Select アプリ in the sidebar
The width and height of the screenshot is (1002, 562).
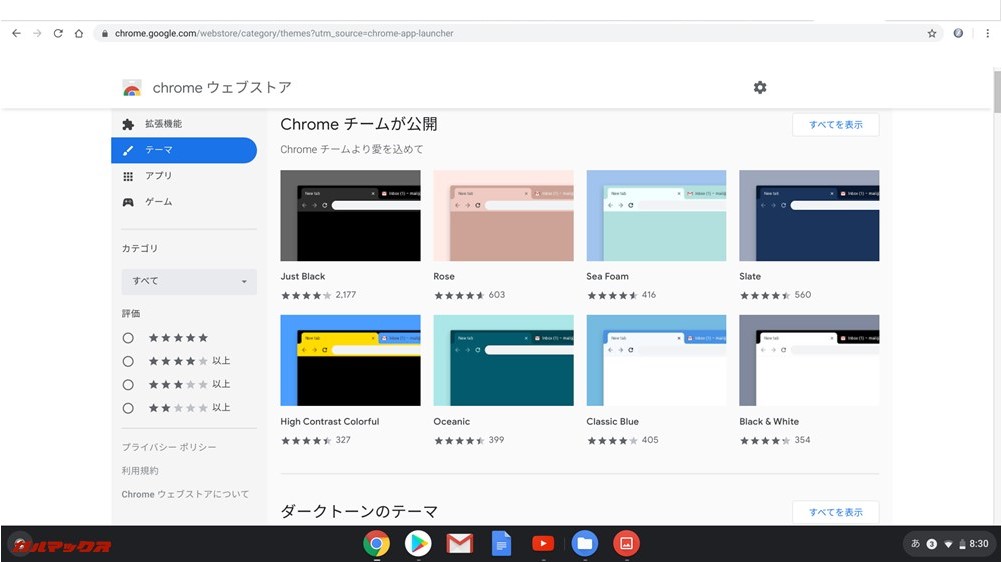coord(184,176)
